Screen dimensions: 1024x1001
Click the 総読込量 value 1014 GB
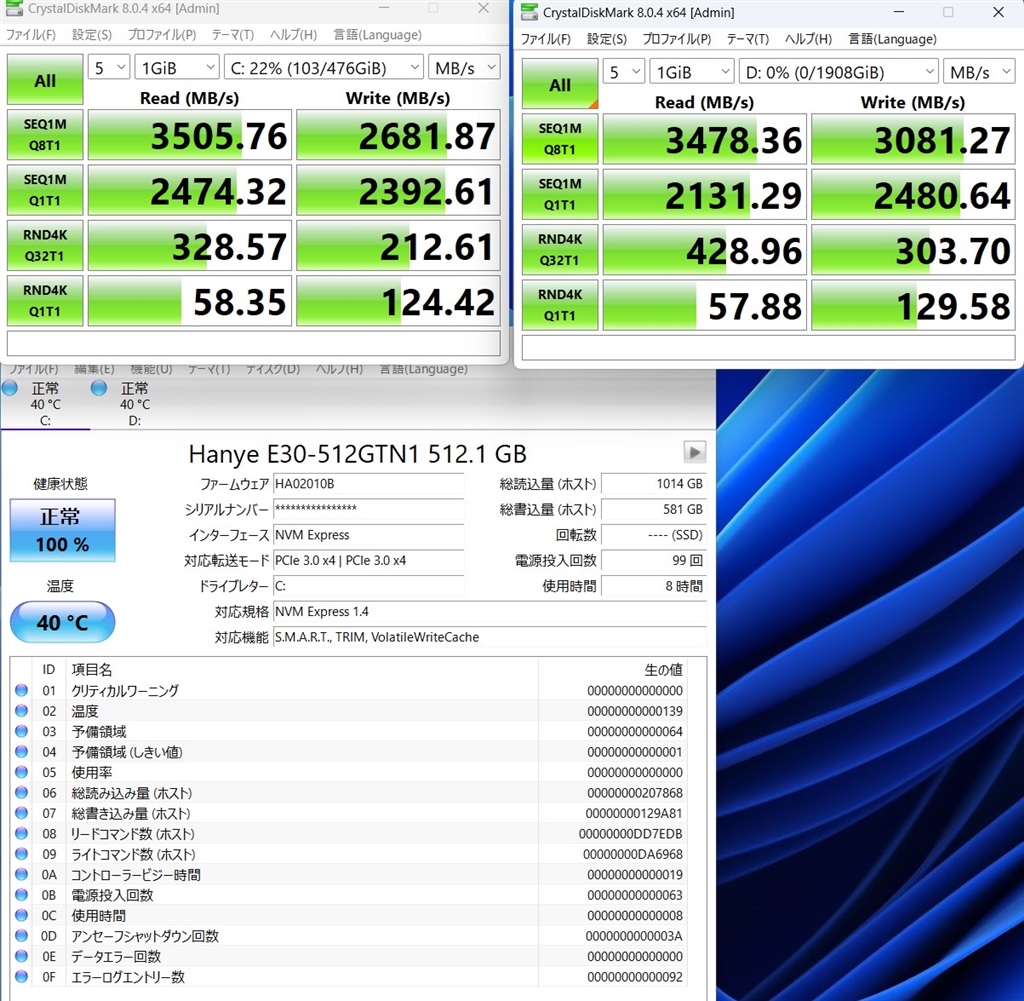click(x=654, y=484)
